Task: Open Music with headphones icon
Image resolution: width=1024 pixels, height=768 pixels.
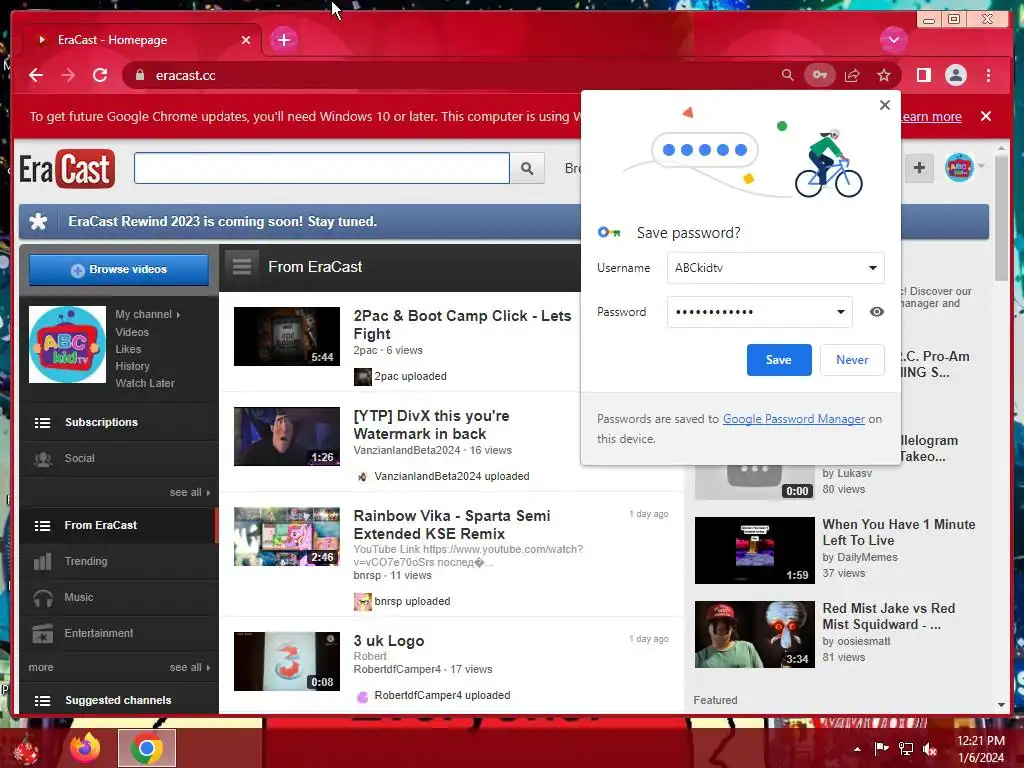Action: [x=119, y=597]
